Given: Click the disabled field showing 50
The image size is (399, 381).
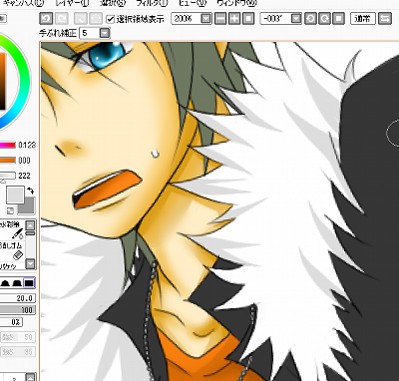Looking at the screenshot, I should coord(18,337).
